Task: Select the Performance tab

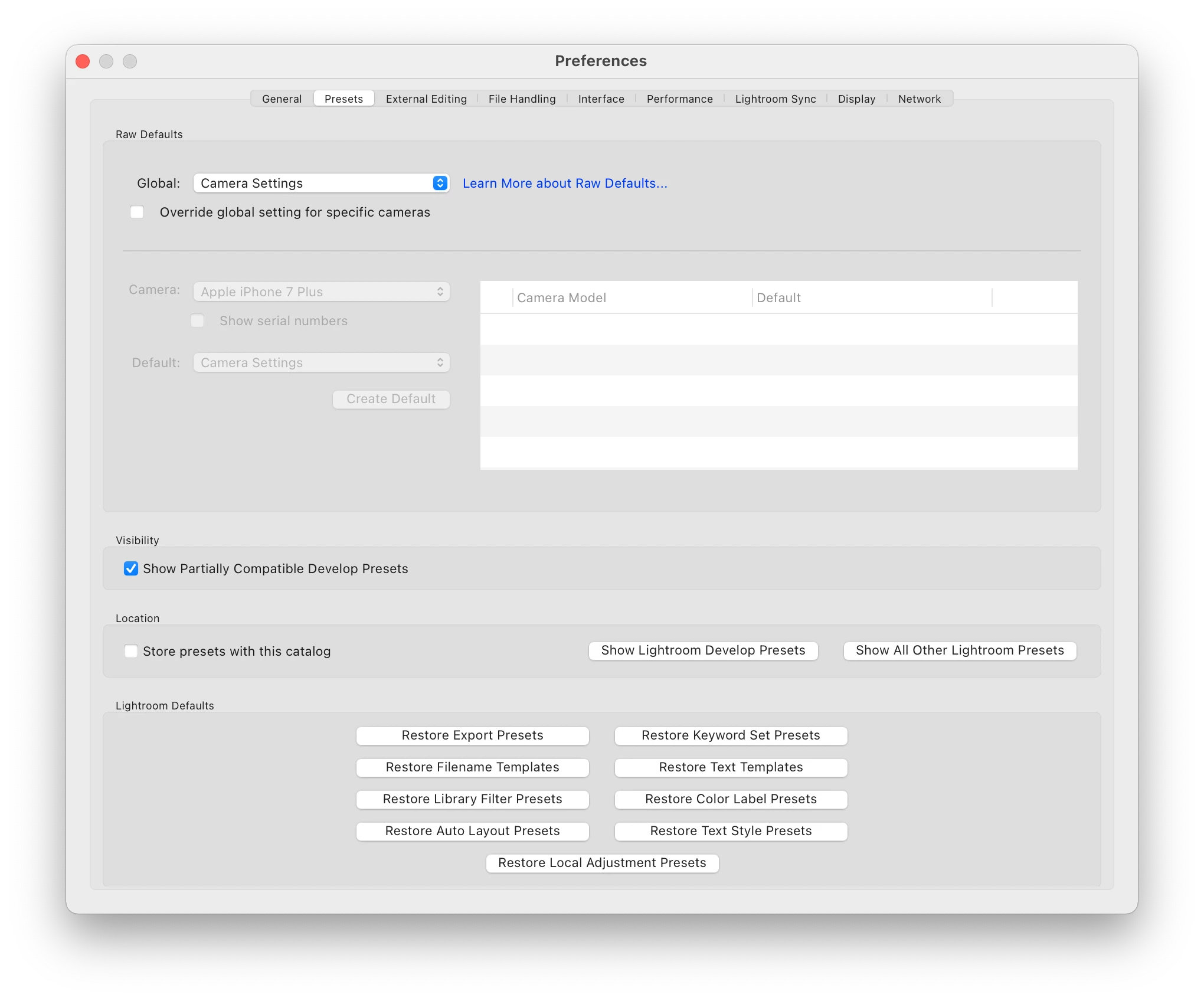Action: pyautogui.click(x=679, y=99)
